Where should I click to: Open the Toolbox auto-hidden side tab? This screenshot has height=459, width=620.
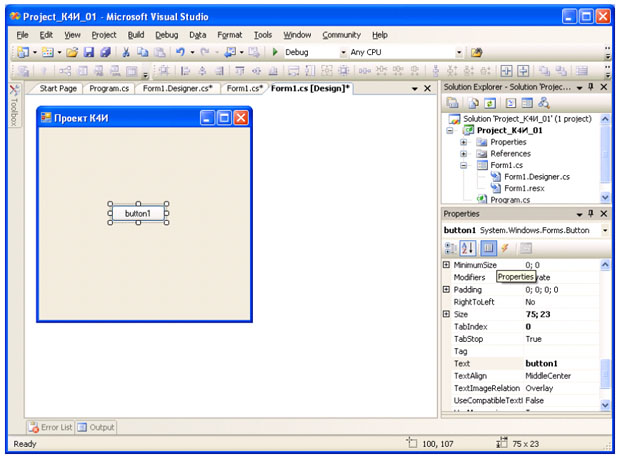click(x=14, y=106)
